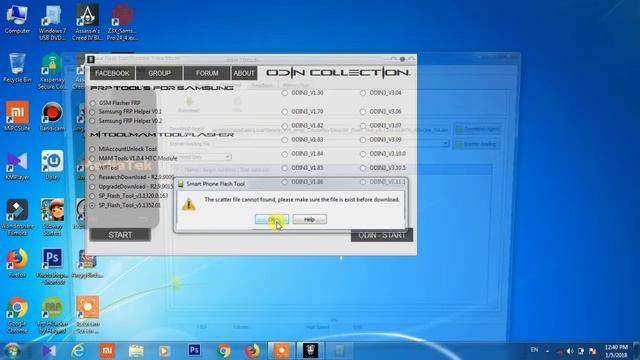This screenshot has height=360, width=640.
Task: Open File Explorer from the taskbar
Action: click(x=136, y=351)
